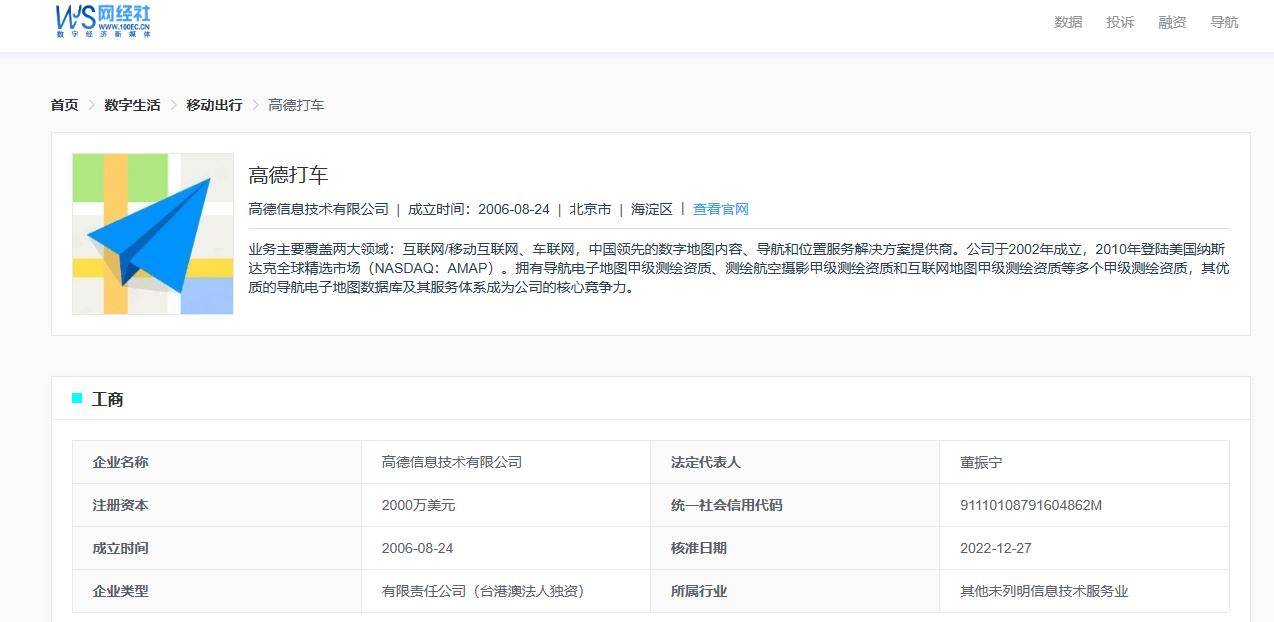Open the 投诉 nav item
Viewport: 1274px width, 622px height.
point(1120,22)
